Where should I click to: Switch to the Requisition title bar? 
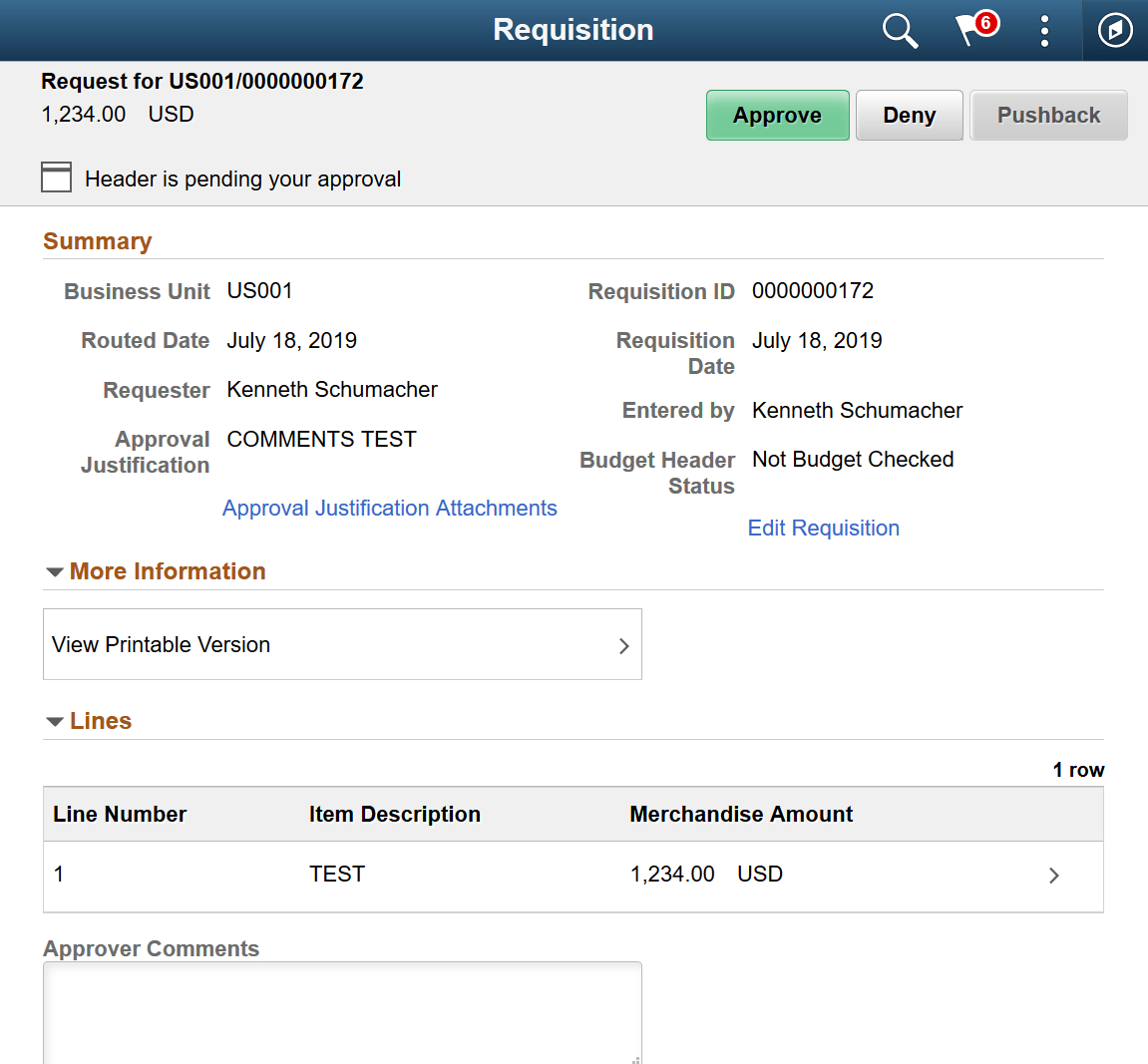tap(574, 30)
